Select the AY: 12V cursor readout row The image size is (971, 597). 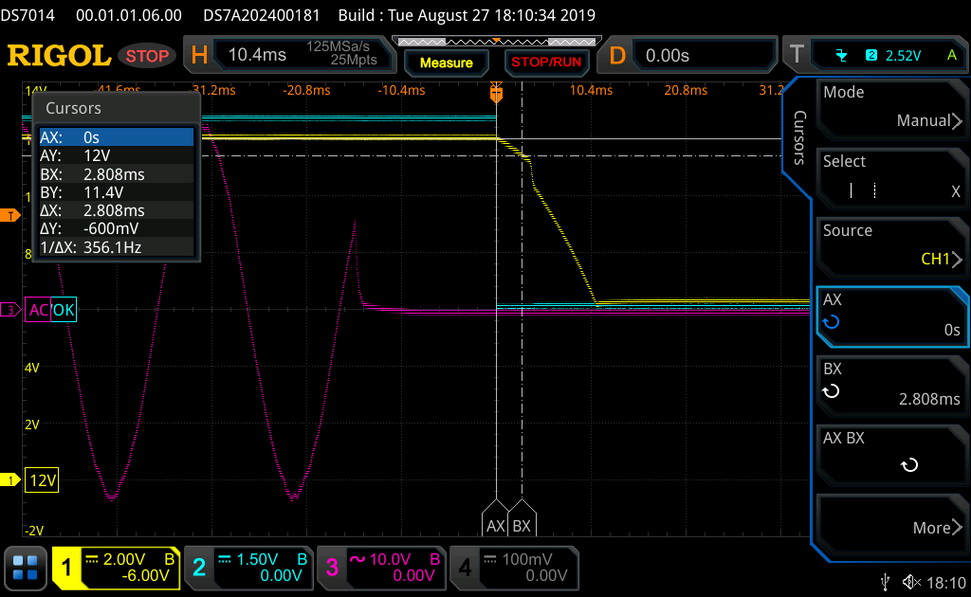click(x=116, y=155)
